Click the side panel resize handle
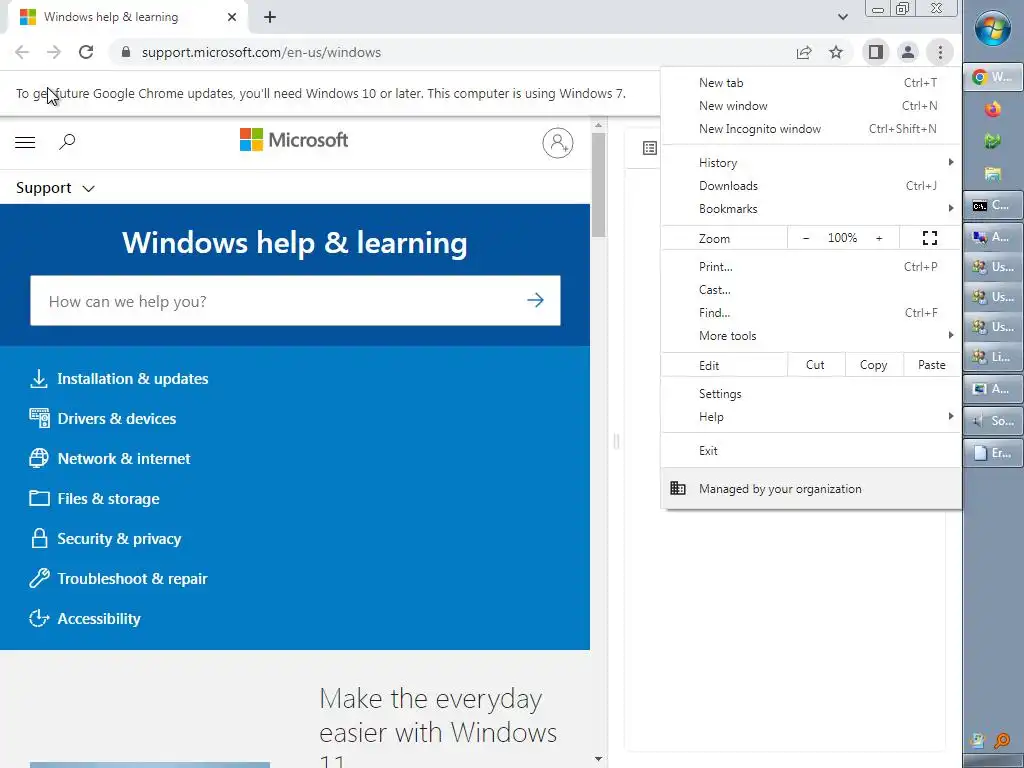 coord(616,441)
